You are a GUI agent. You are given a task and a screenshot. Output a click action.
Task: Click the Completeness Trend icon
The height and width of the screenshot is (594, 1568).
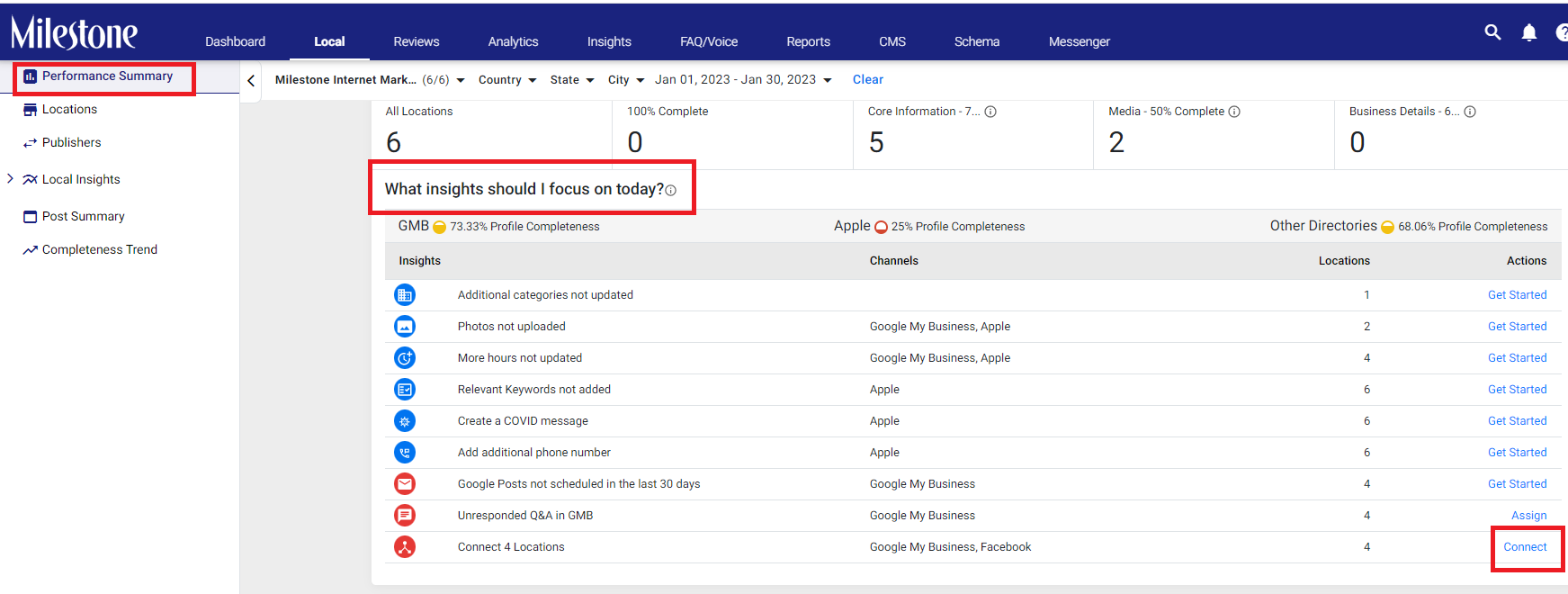click(x=30, y=250)
